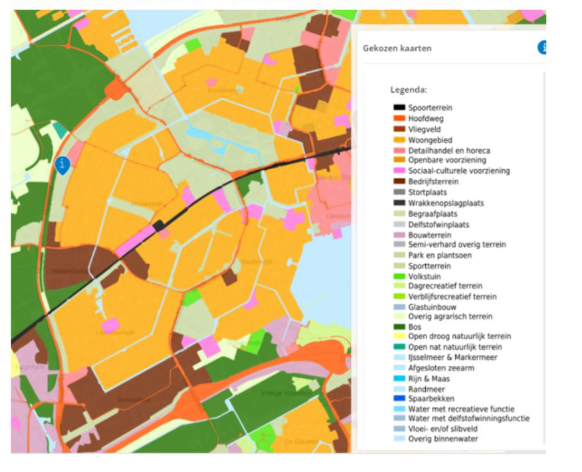The width and height of the screenshot is (582, 472).
Task: Click the orange-red Hoofdweg legend swatch
Action: coord(399,118)
